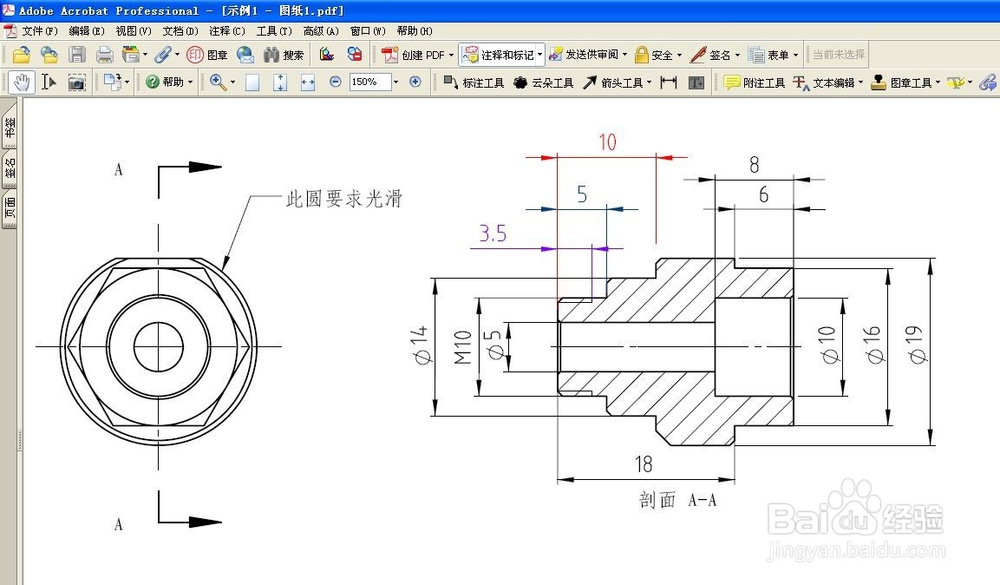Click the red-marked stacked shapes icon
Viewport: 1000px width, 585px height.
(355, 55)
